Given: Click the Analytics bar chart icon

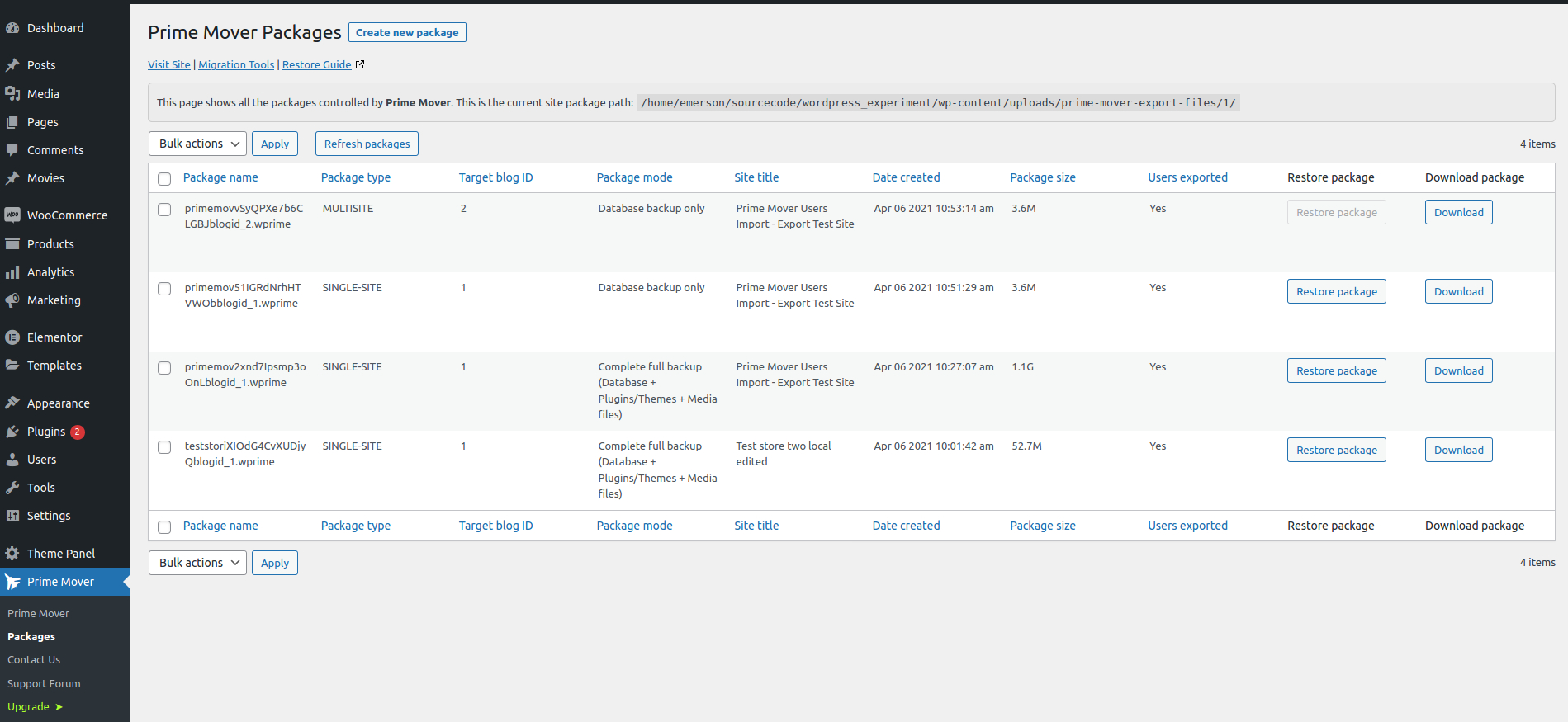Looking at the screenshot, I should click(x=12, y=272).
